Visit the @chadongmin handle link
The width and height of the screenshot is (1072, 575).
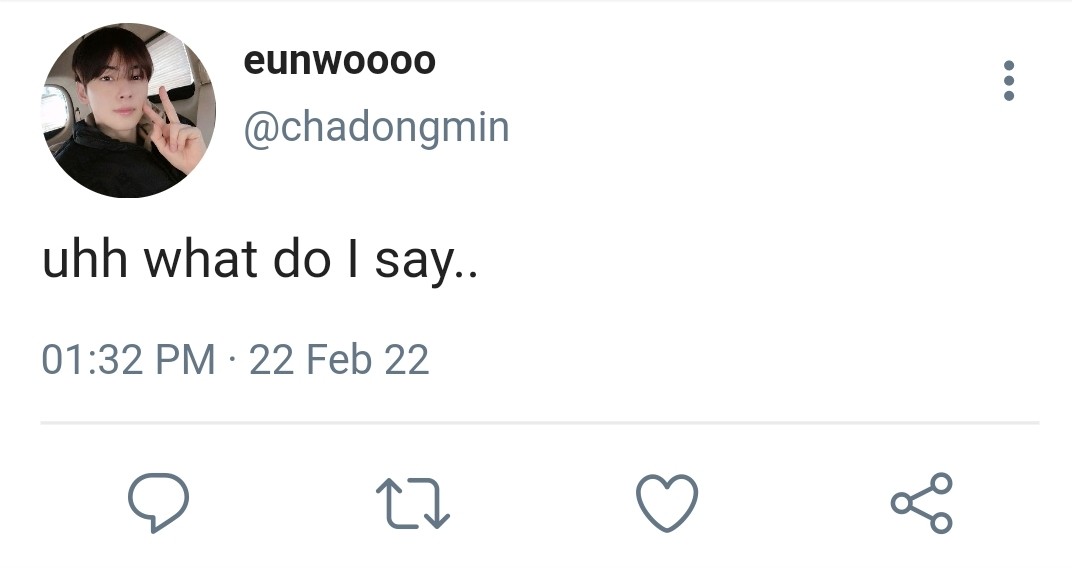tap(376, 127)
